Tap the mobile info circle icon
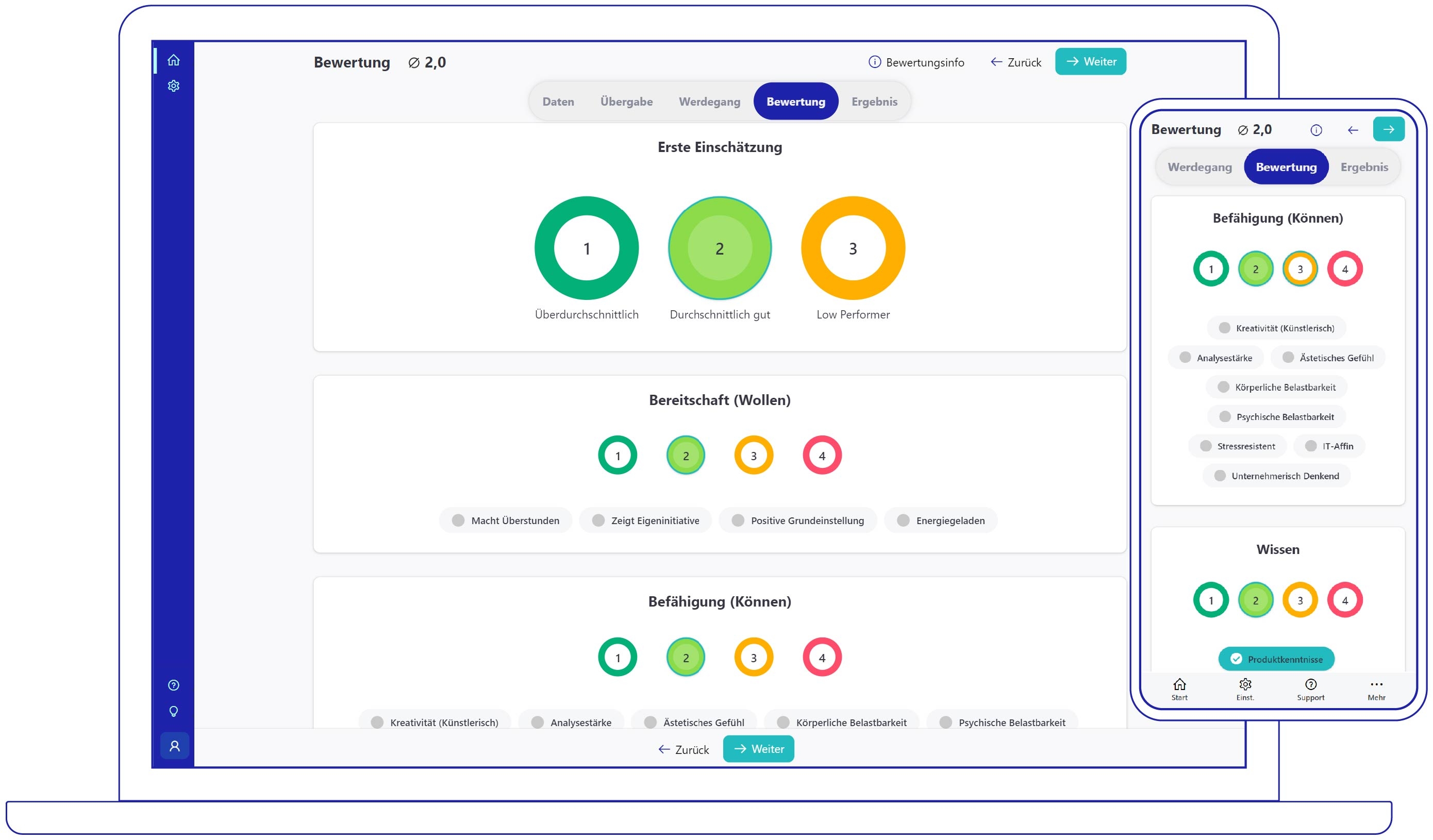Viewport: 1433px width, 840px height. (1316, 130)
